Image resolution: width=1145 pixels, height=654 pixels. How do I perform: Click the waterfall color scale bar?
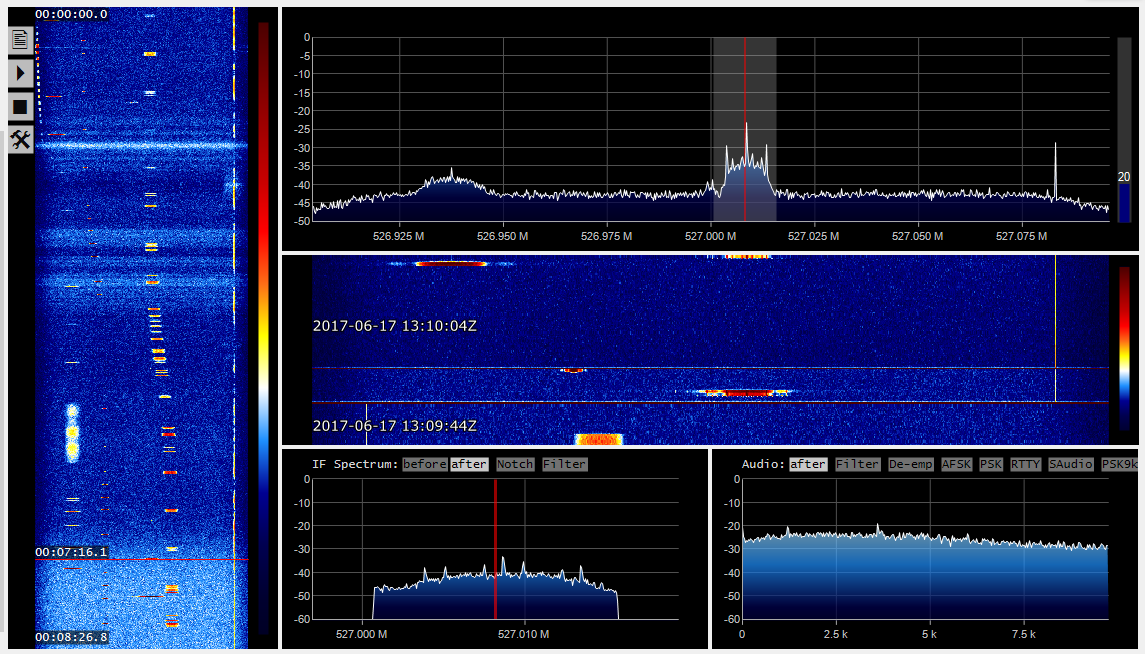[x=1124, y=349]
